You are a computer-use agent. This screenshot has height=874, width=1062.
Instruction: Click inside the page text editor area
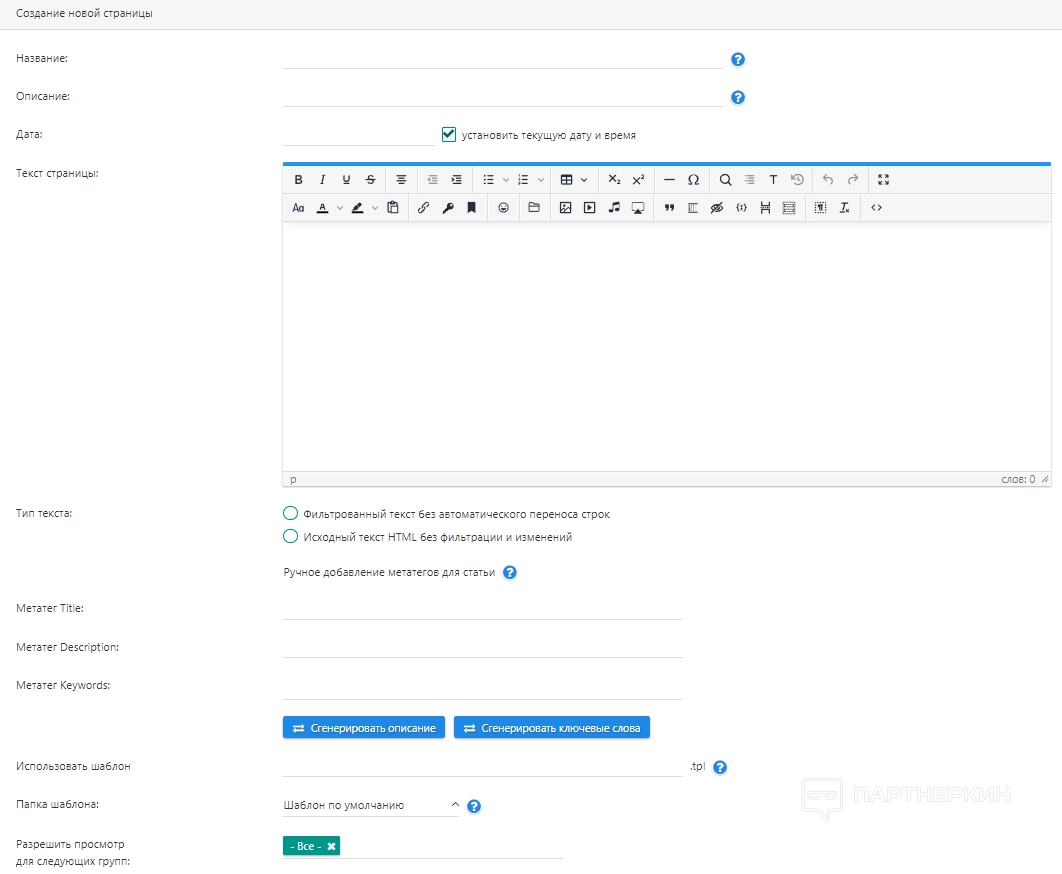[x=666, y=346]
